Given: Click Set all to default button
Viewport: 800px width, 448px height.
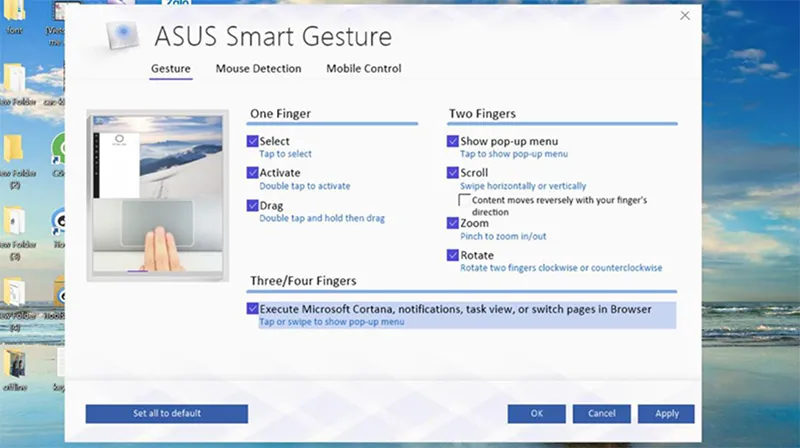Looking at the screenshot, I should [167, 414].
